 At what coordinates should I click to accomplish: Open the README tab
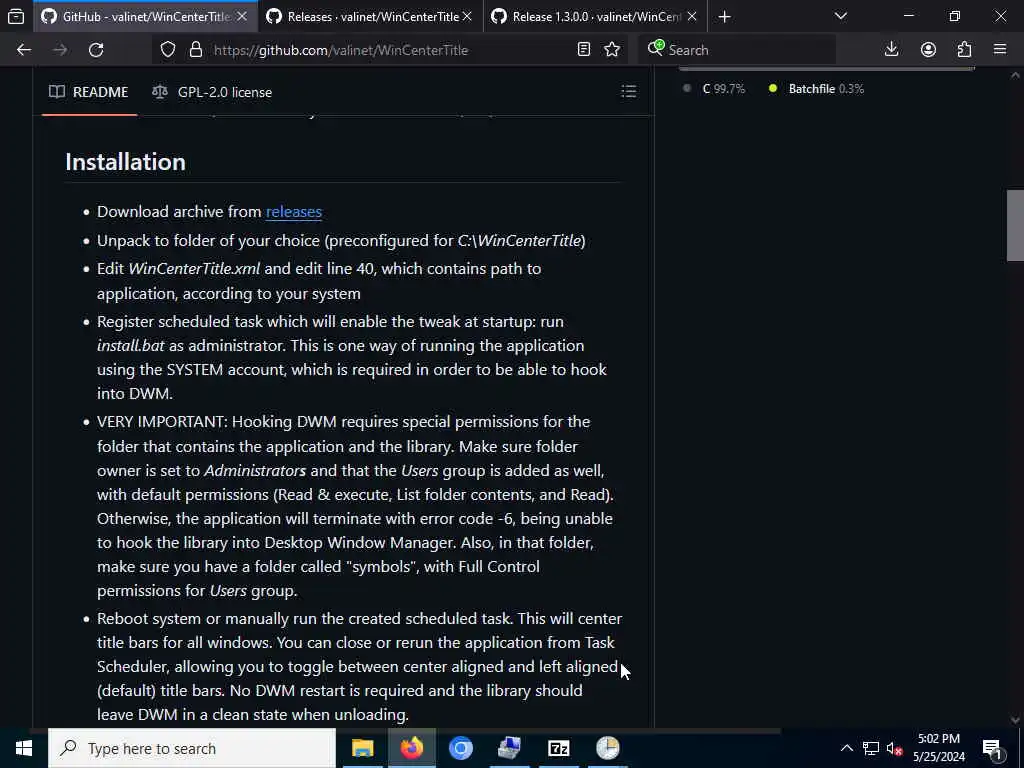(x=89, y=92)
